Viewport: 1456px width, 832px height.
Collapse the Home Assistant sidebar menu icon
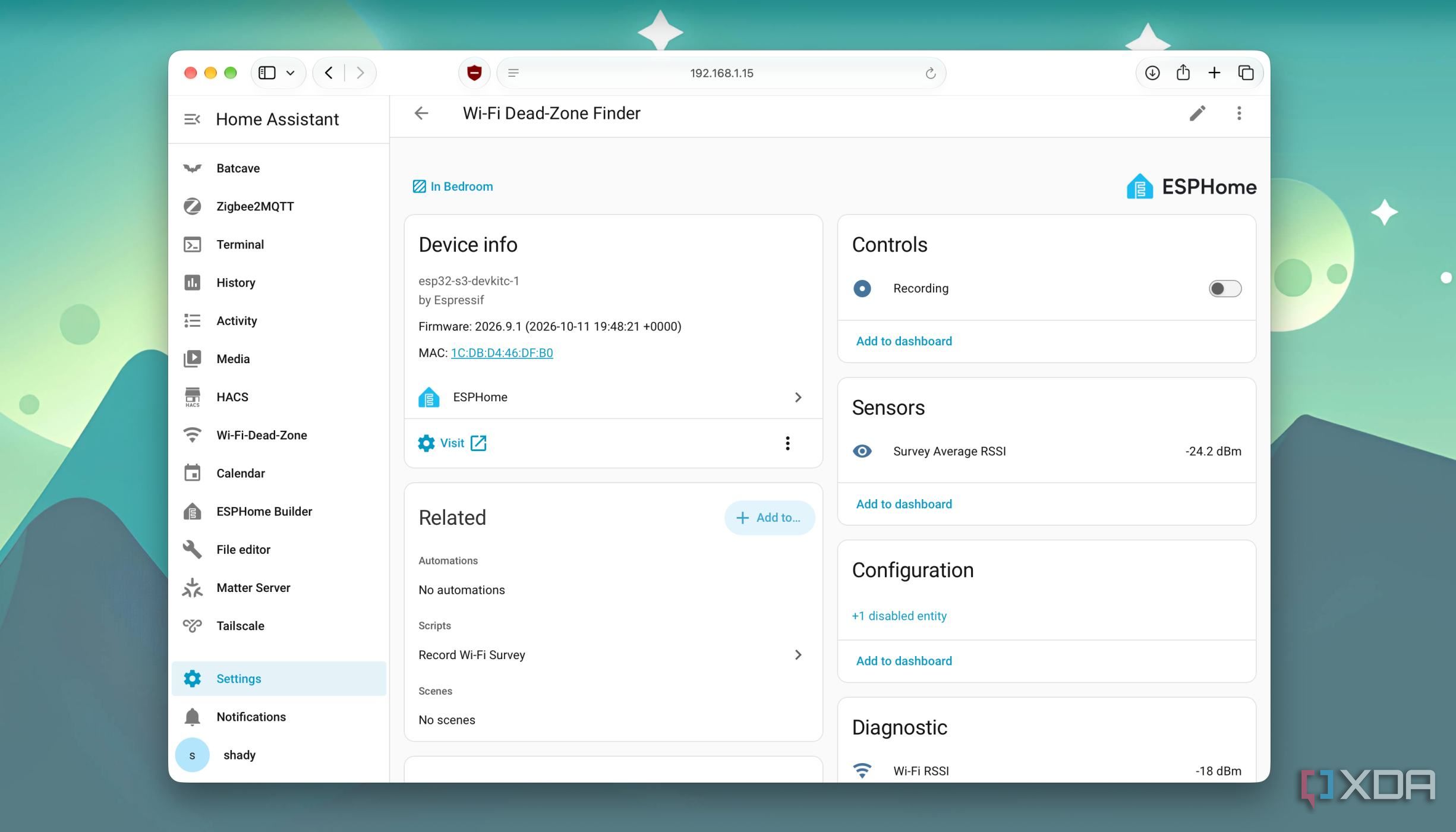coord(191,119)
